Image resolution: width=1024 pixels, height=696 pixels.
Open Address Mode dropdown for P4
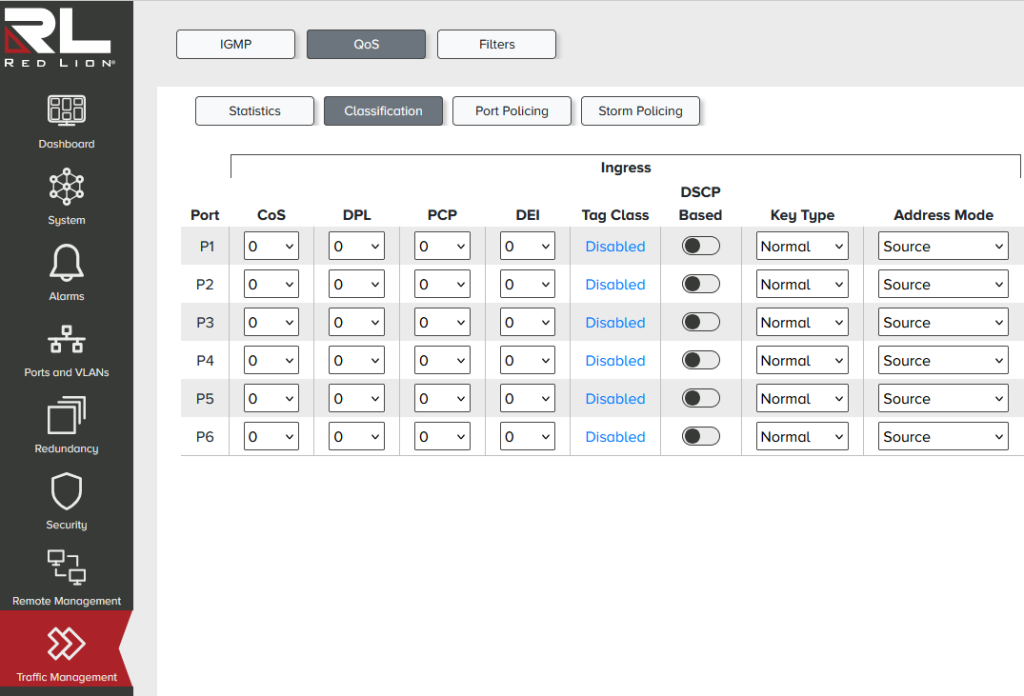(x=943, y=360)
